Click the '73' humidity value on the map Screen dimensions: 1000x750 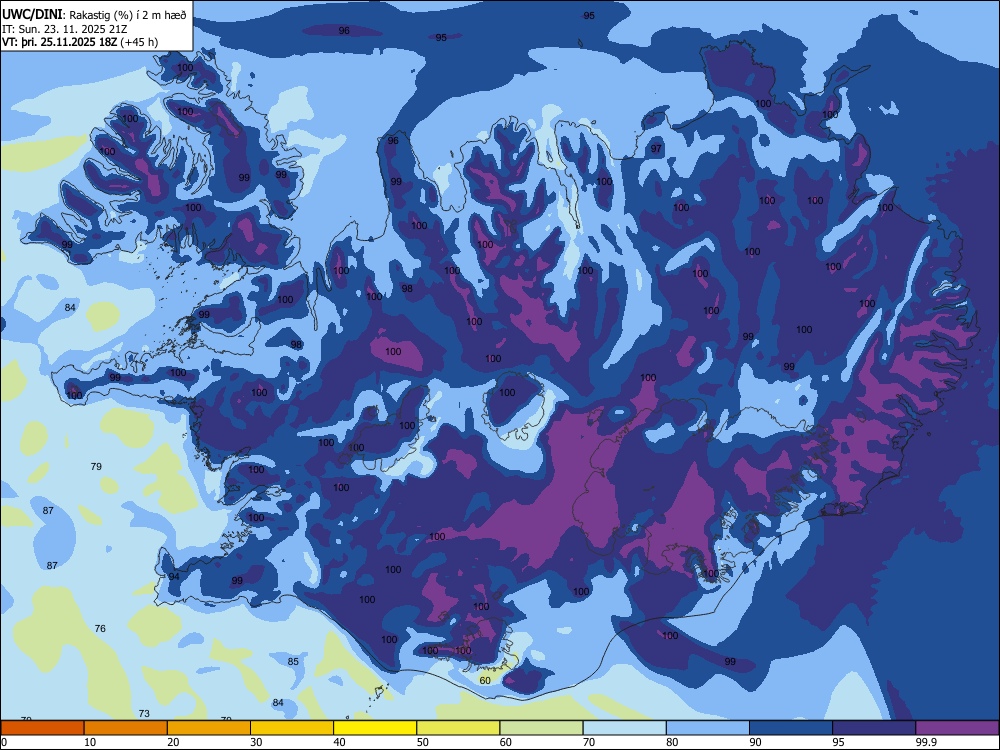pos(144,714)
